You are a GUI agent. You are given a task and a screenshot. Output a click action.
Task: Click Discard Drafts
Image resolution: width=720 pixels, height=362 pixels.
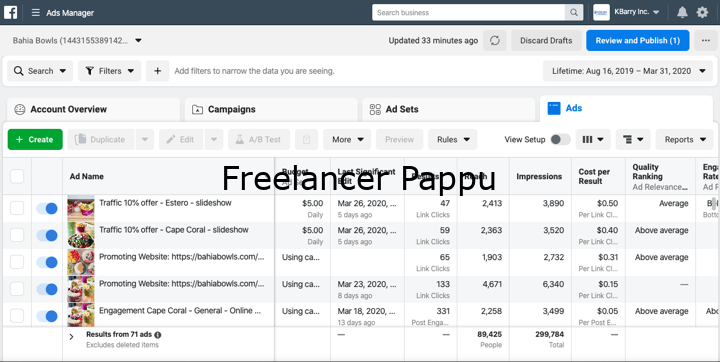[x=546, y=40]
